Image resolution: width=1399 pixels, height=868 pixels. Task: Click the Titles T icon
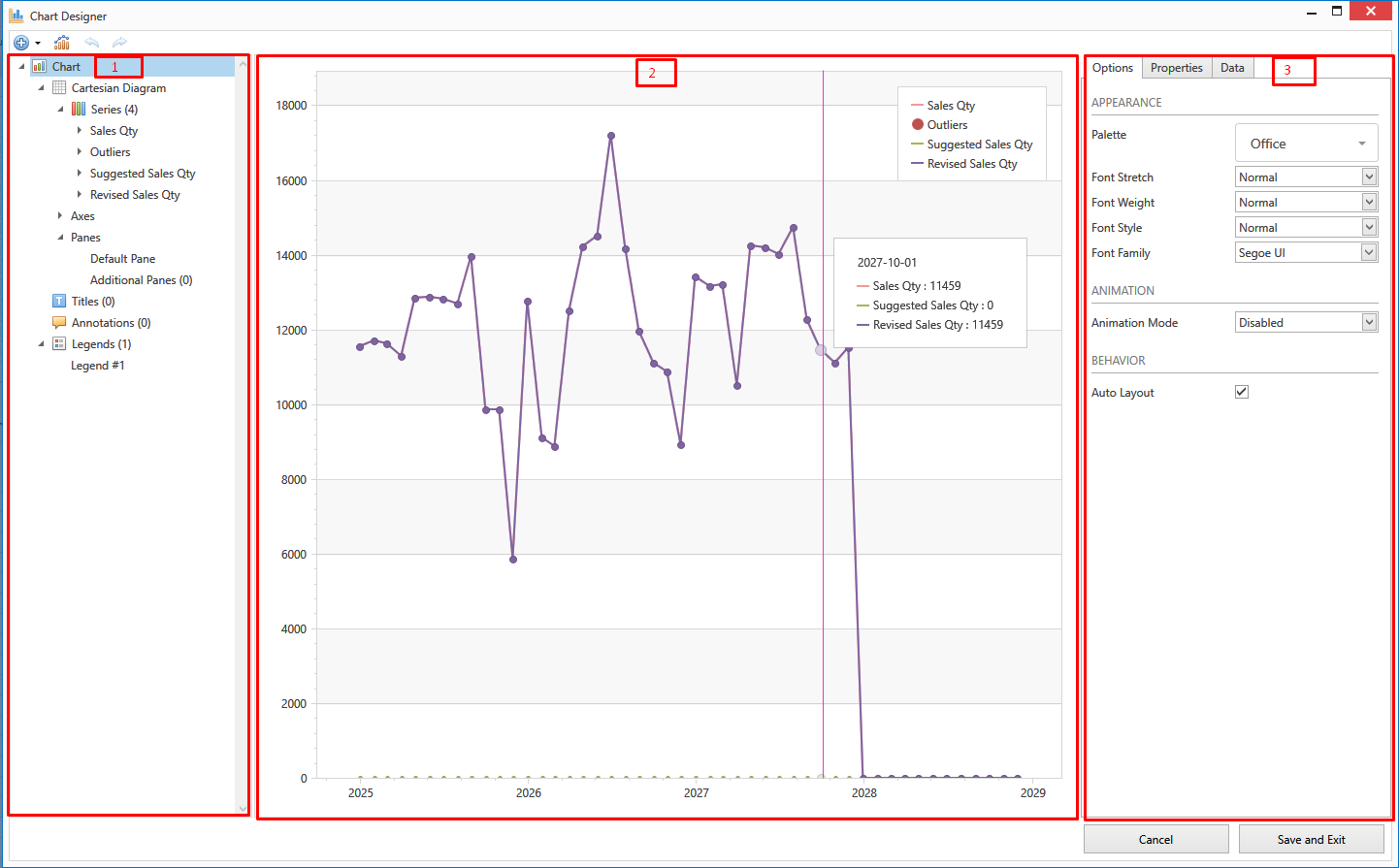point(59,302)
